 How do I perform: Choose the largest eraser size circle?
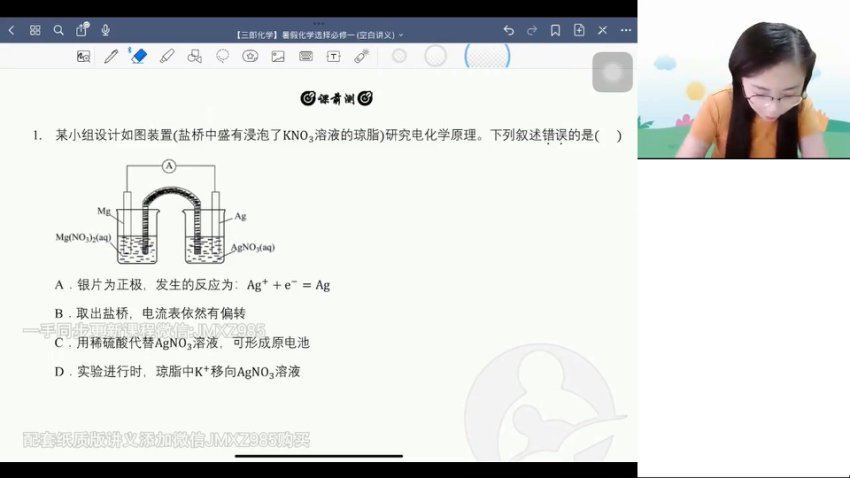pyautogui.click(x=487, y=56)
